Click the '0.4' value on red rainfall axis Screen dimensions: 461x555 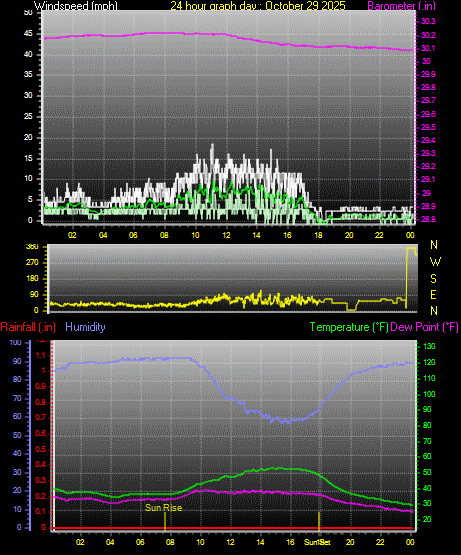(41, 464)
